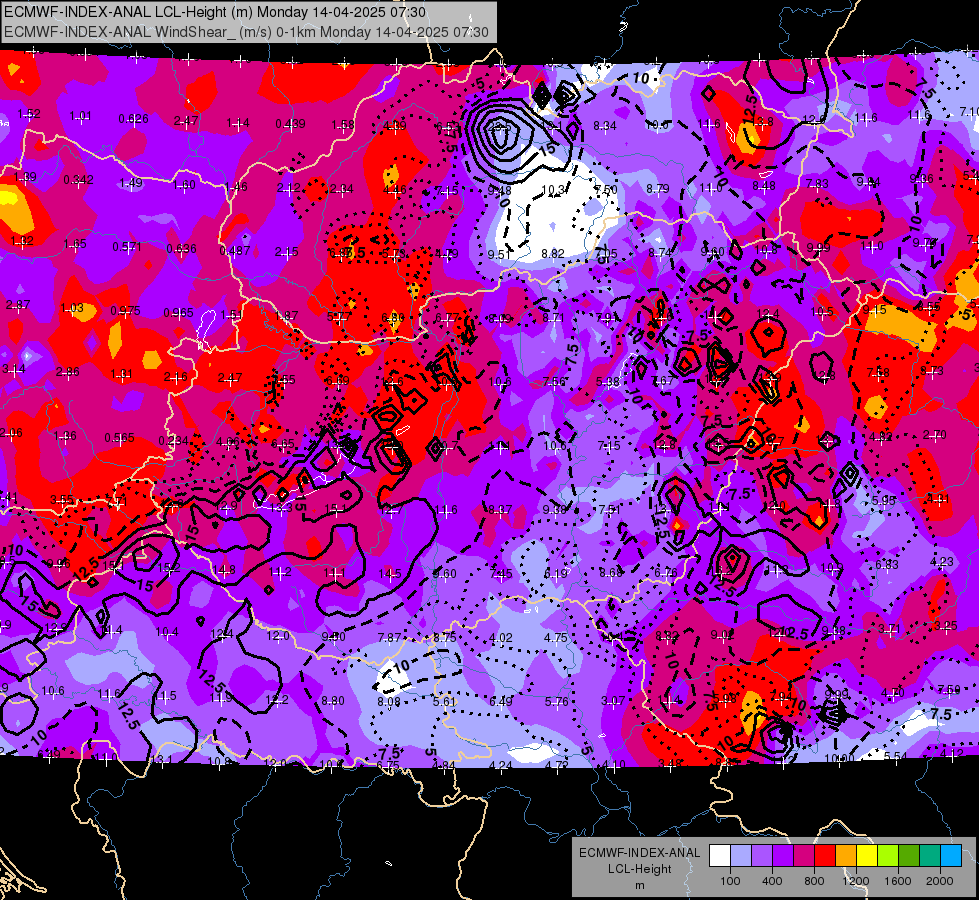The height and width of the screenshot is (900, 979).
Task: Click the map grid value 3.07
Action: point(612,701)
